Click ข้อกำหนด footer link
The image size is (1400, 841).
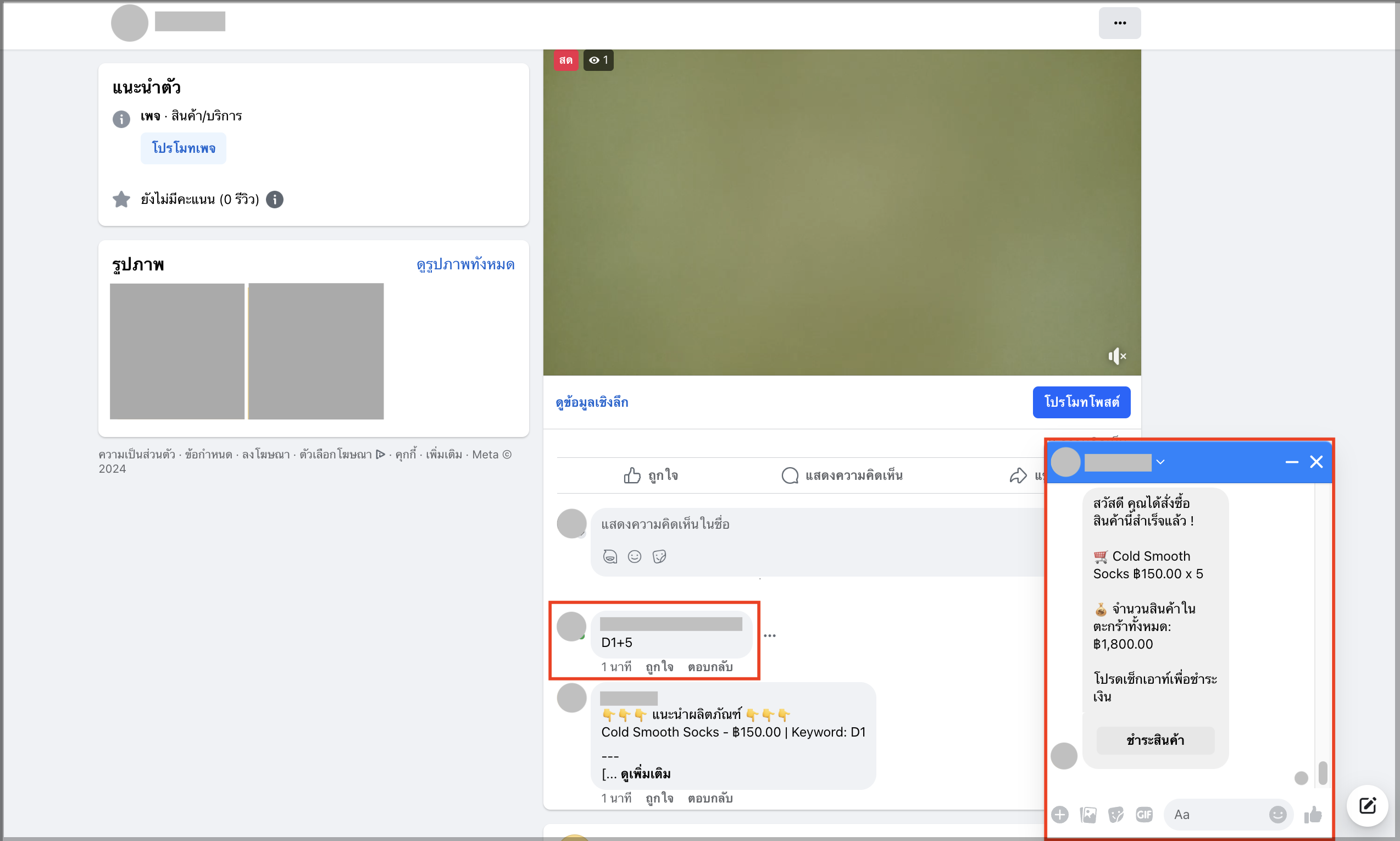208,455
